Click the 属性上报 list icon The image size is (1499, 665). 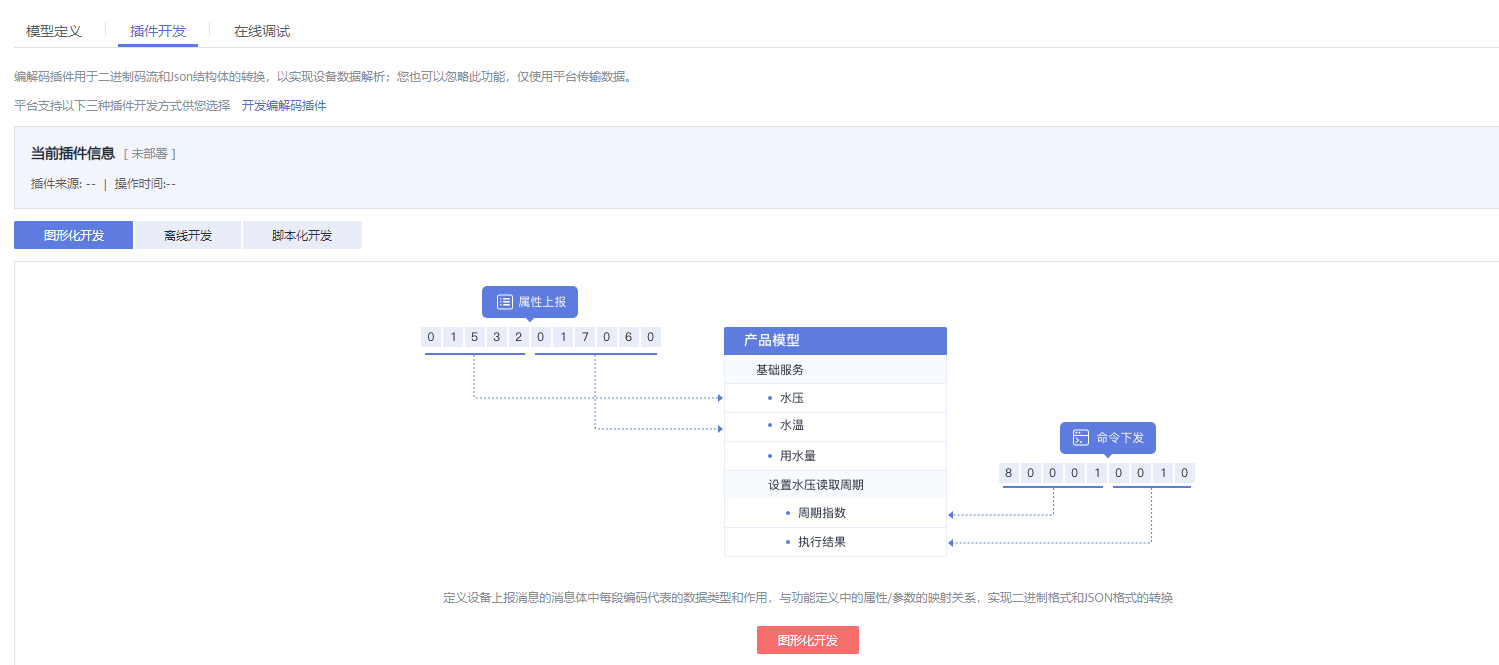pos(505,302)
